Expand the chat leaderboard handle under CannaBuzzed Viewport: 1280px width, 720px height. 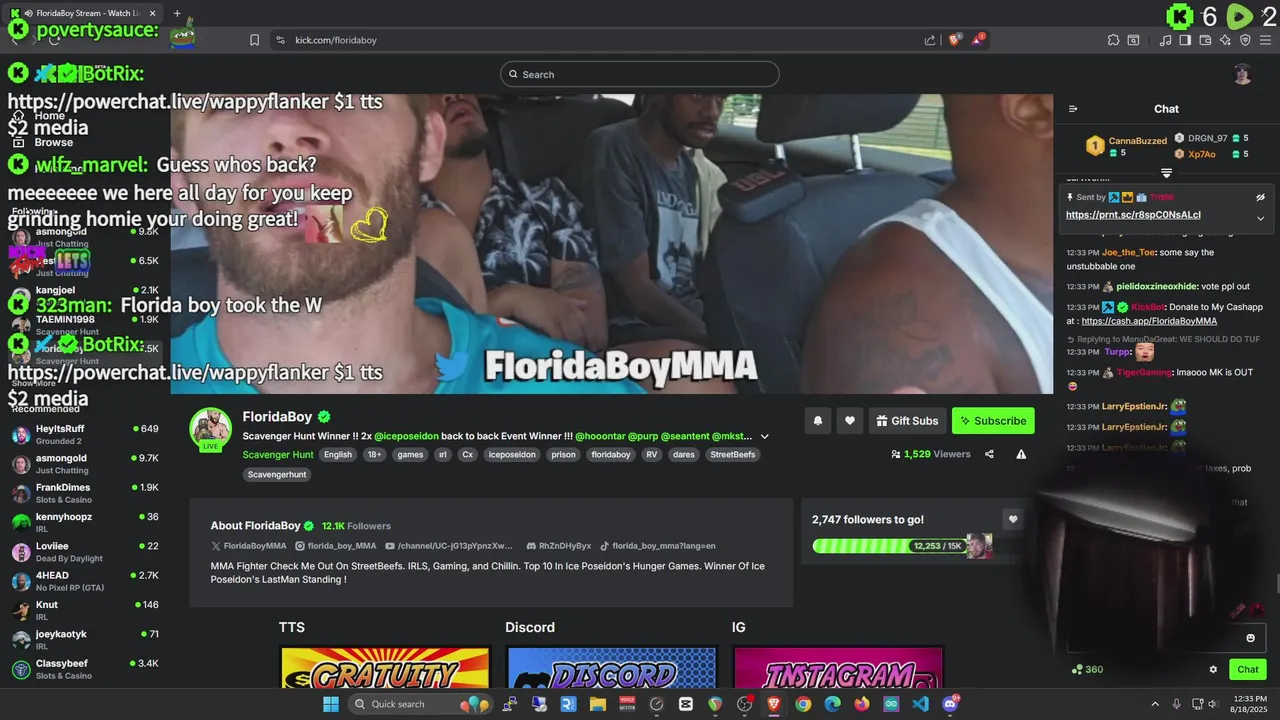pyautogui.click(x=1166, y=173)
